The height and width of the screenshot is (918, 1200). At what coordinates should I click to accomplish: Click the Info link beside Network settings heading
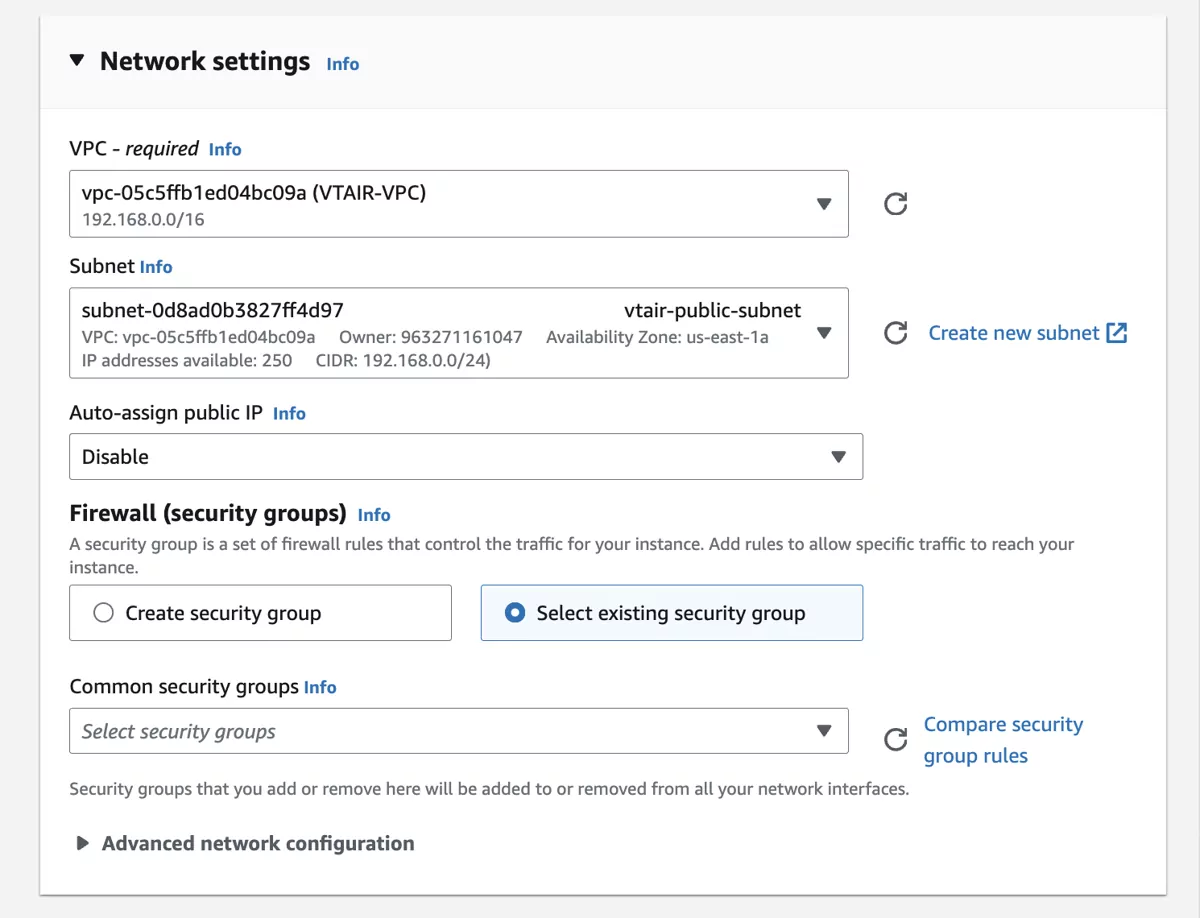343,64
